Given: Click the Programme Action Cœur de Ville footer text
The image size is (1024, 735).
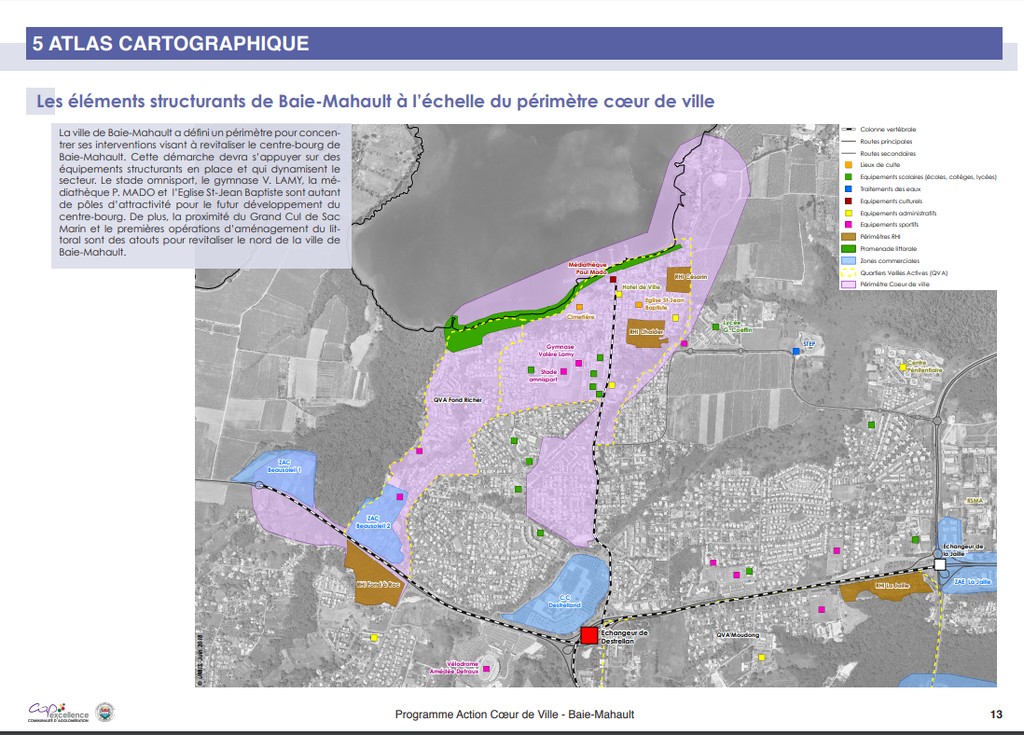Looking at the screenshot, I should click(514, 714).
